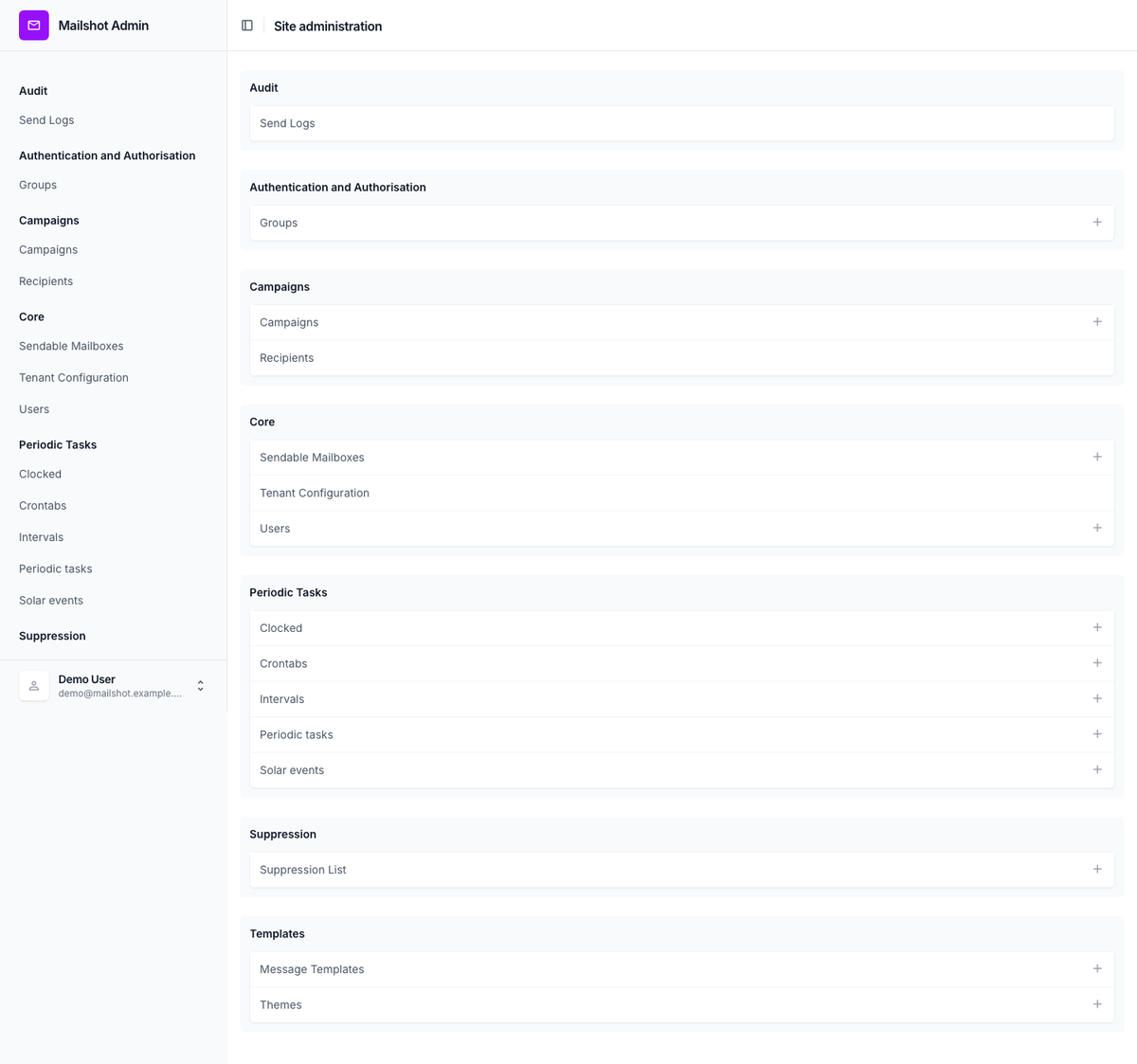Add Suppression List entry with plus icon
Image resolution: width=1137 pixels, height=1064 pixels.
pos(1097,869)
